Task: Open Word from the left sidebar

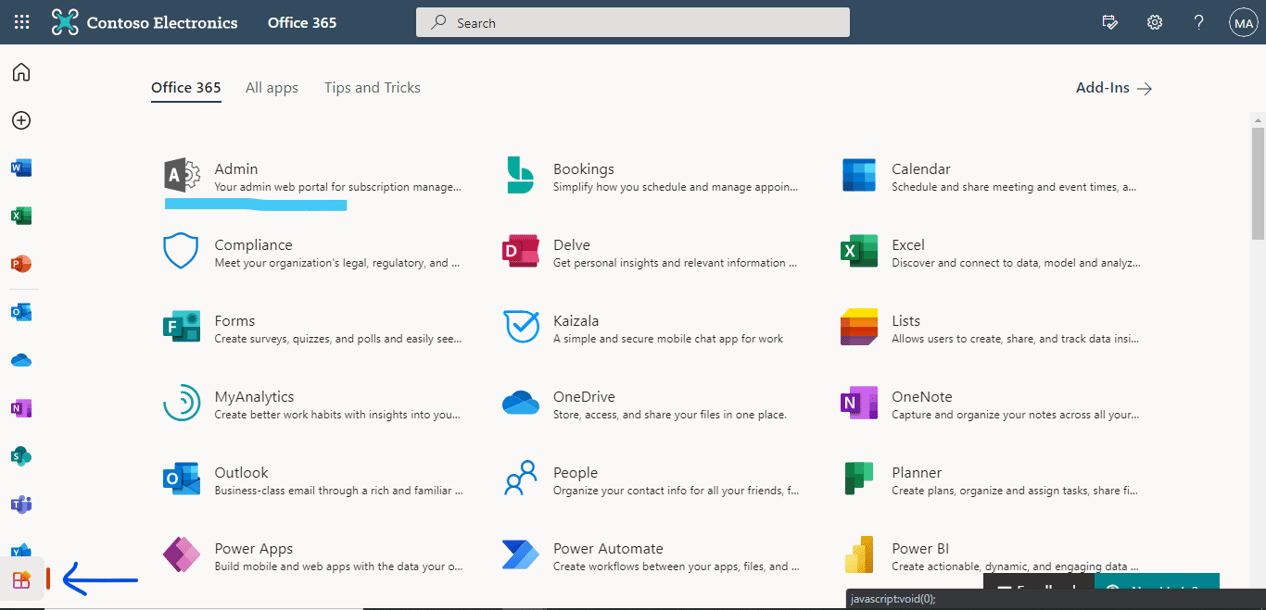Action: (x=21, y=168)
